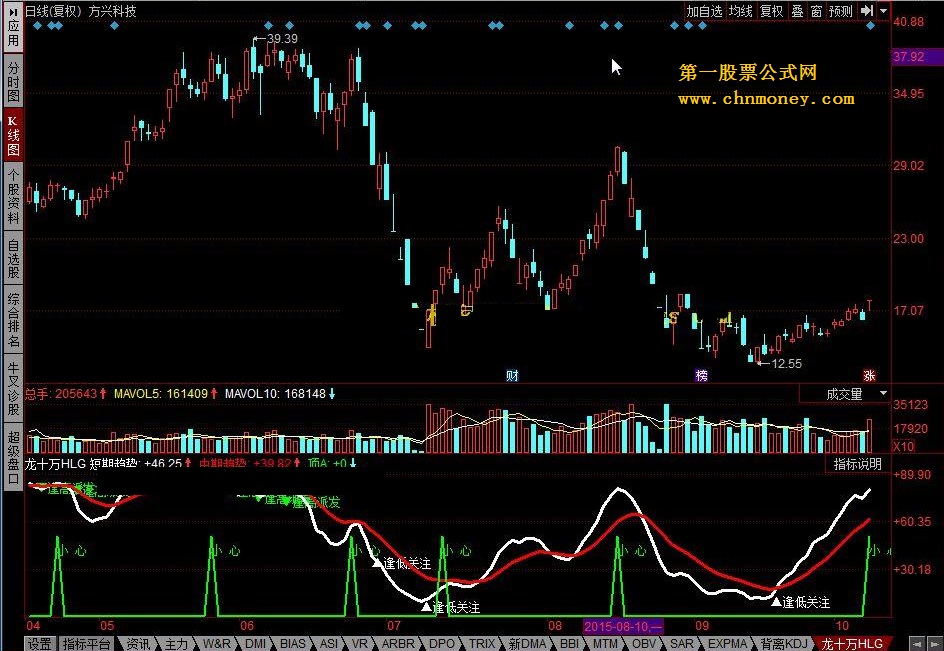The image size is (944, 651).
Task: Select the DMI indicator tab
Action: click(x=255, y=644)
